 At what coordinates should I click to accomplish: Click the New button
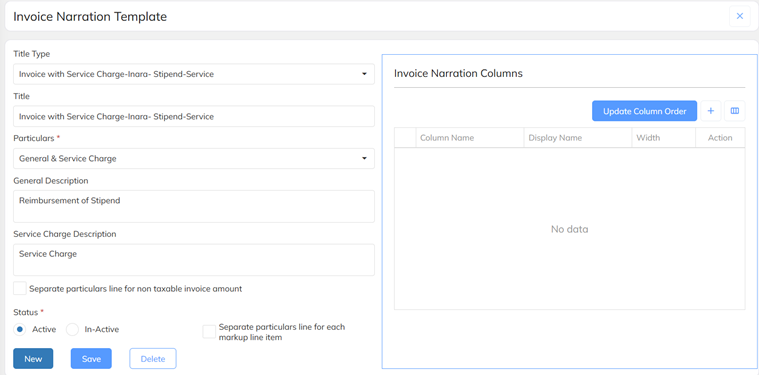click(33, 359)
